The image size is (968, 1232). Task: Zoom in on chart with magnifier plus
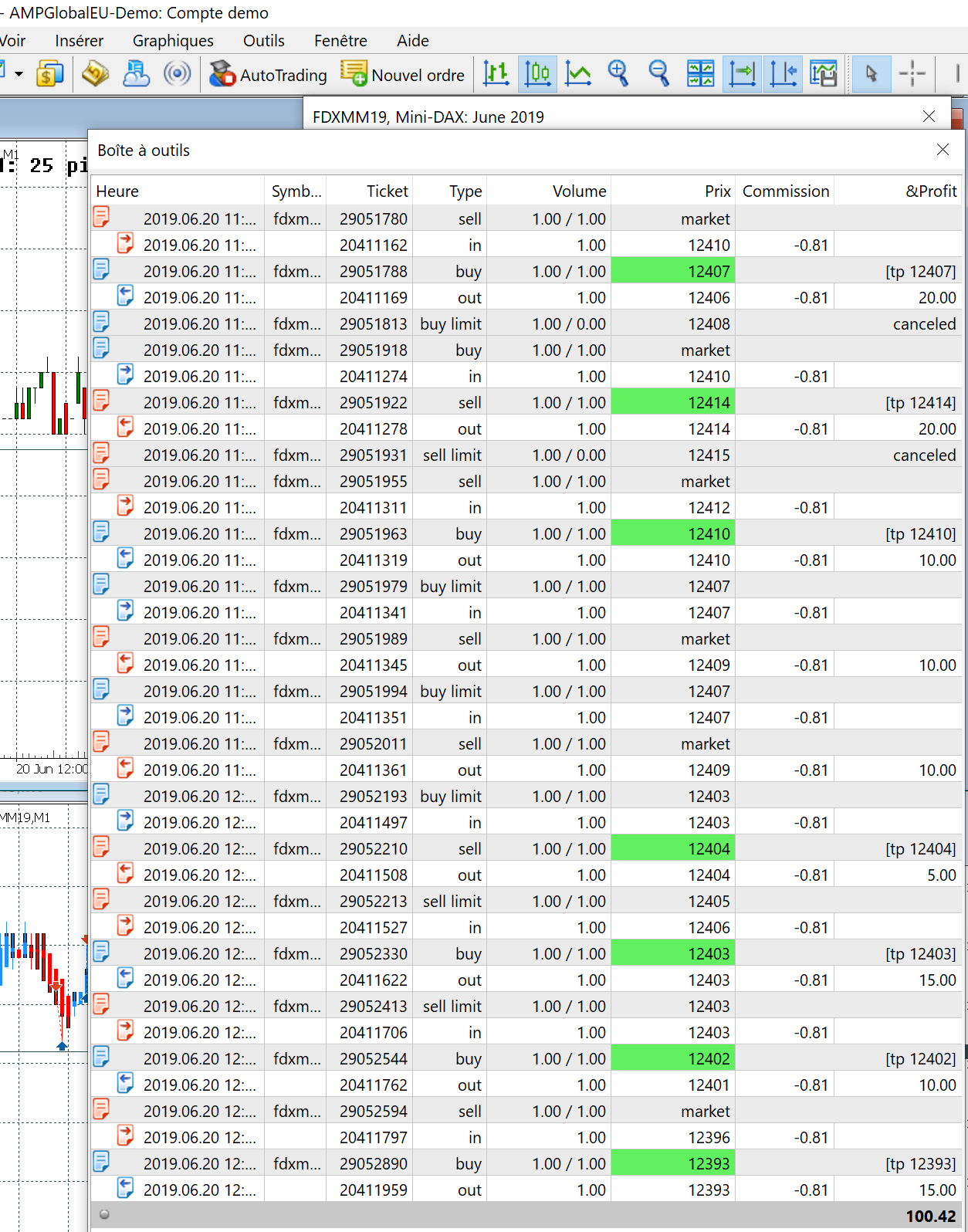618,74
